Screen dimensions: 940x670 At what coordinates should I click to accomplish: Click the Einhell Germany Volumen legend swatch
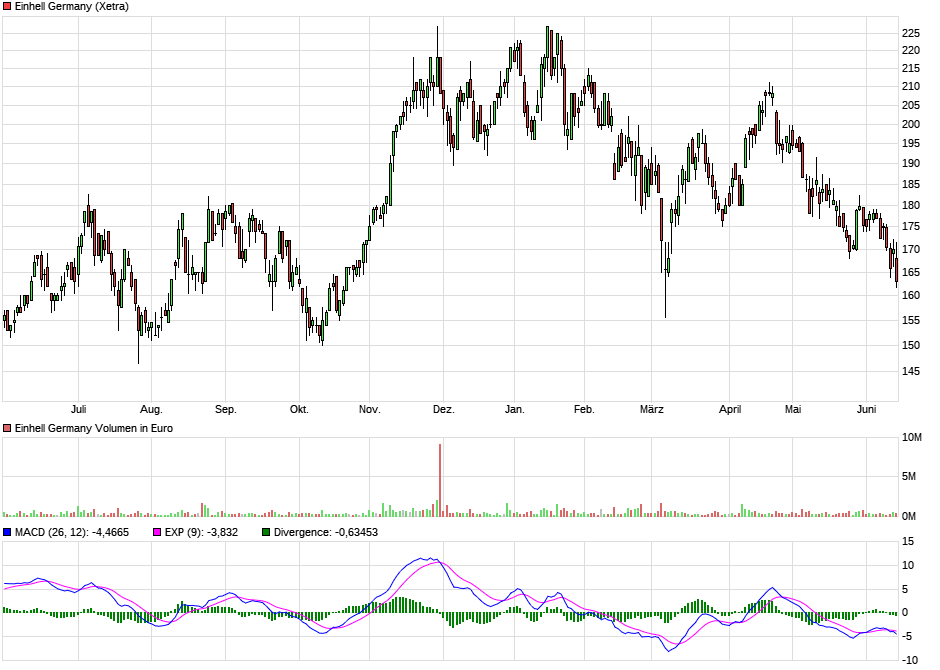coord(8,427)
